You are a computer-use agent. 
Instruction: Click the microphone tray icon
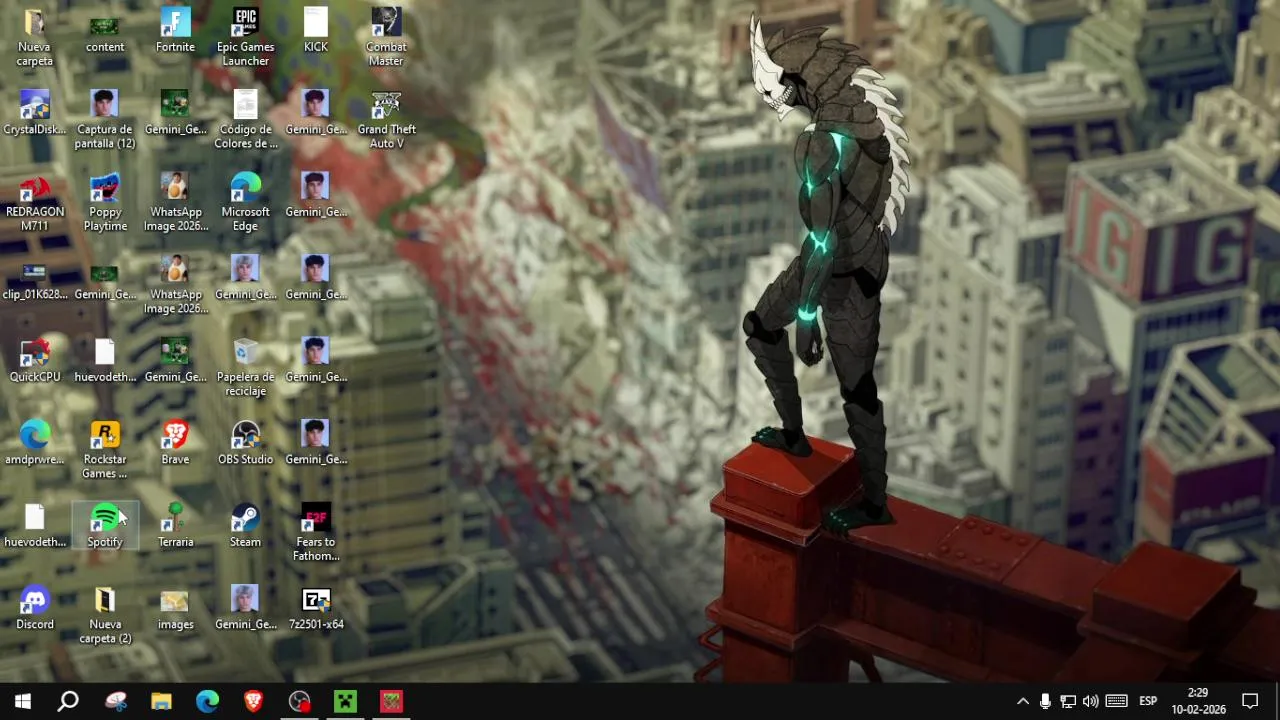[x=1045, y=701]
